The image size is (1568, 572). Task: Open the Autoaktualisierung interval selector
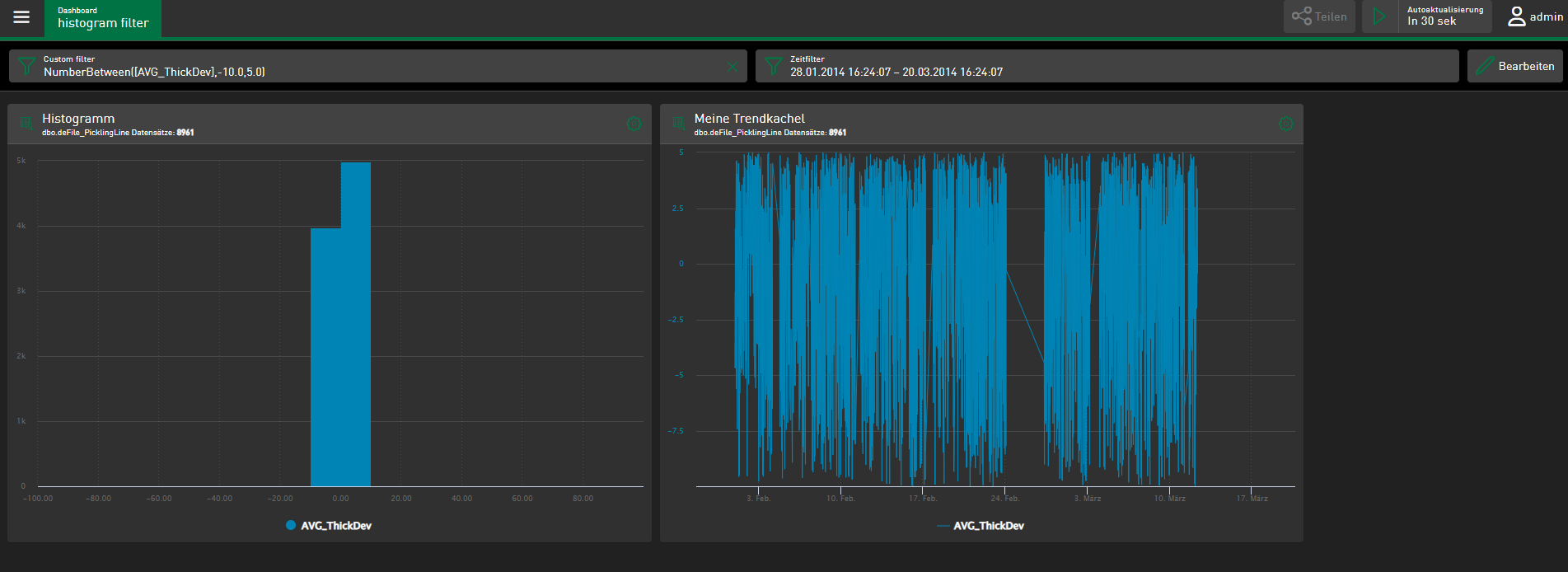coord(1444,16)
